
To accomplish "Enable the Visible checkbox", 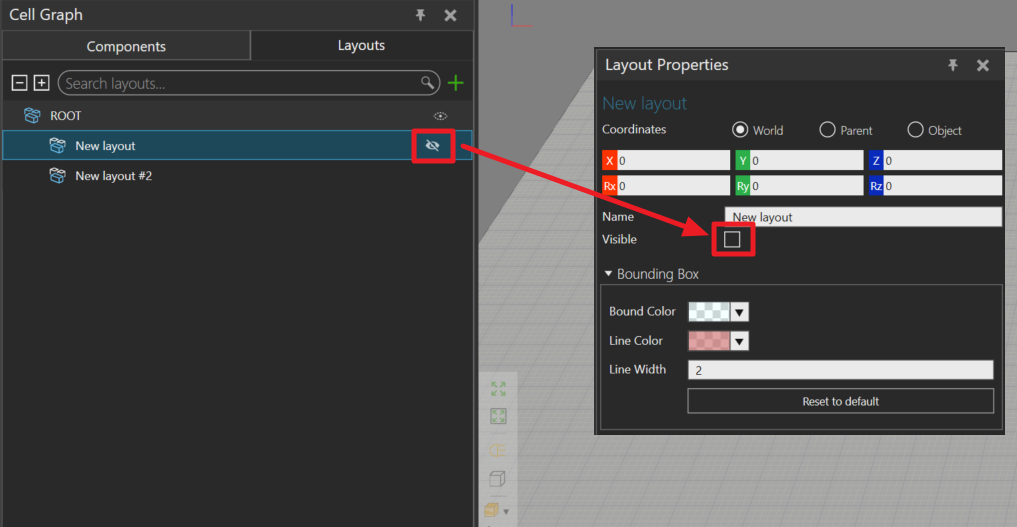I will (732, 239).
